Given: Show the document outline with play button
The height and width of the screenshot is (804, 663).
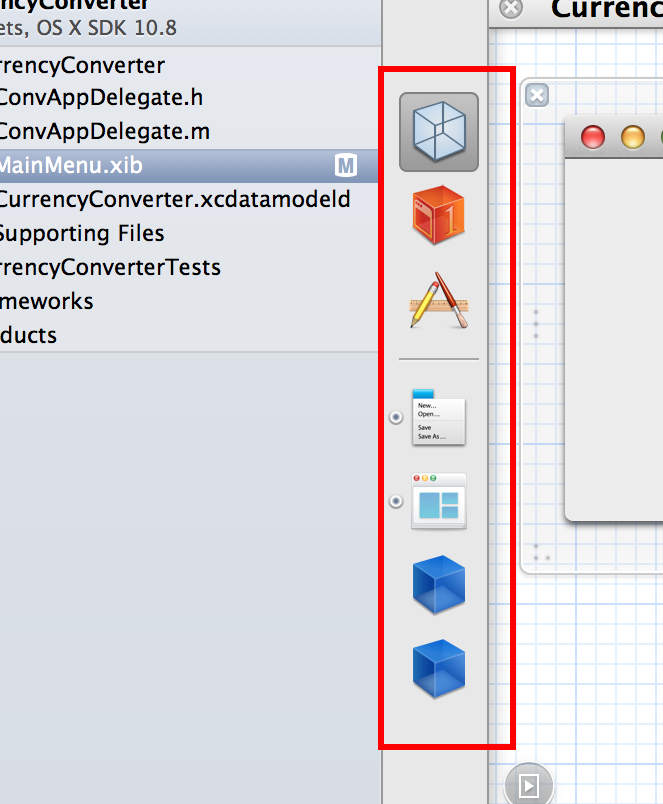Looking at the screenshot, I should tap(529, 785).
